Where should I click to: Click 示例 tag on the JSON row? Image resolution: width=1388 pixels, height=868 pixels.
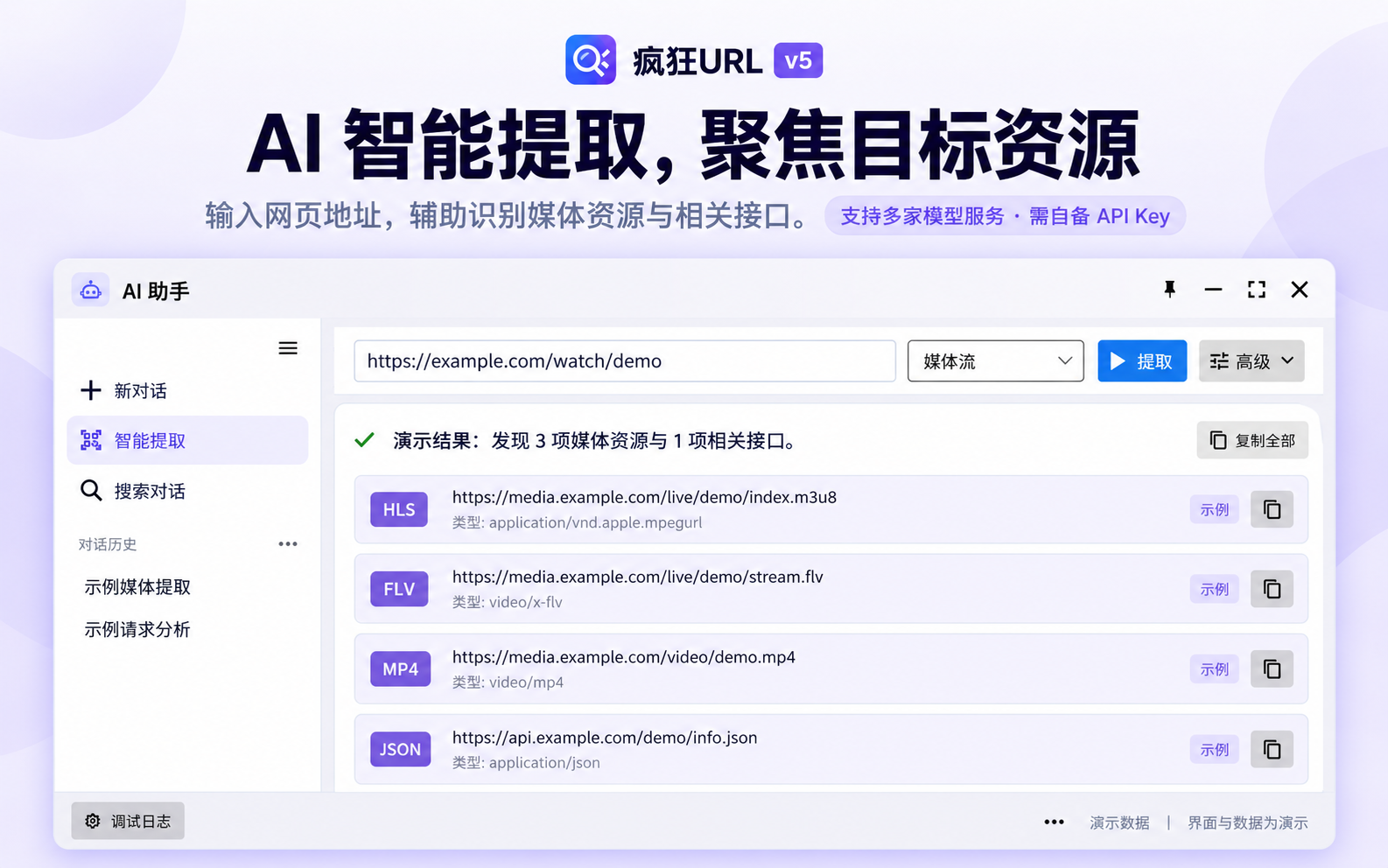coord(1215,750)
